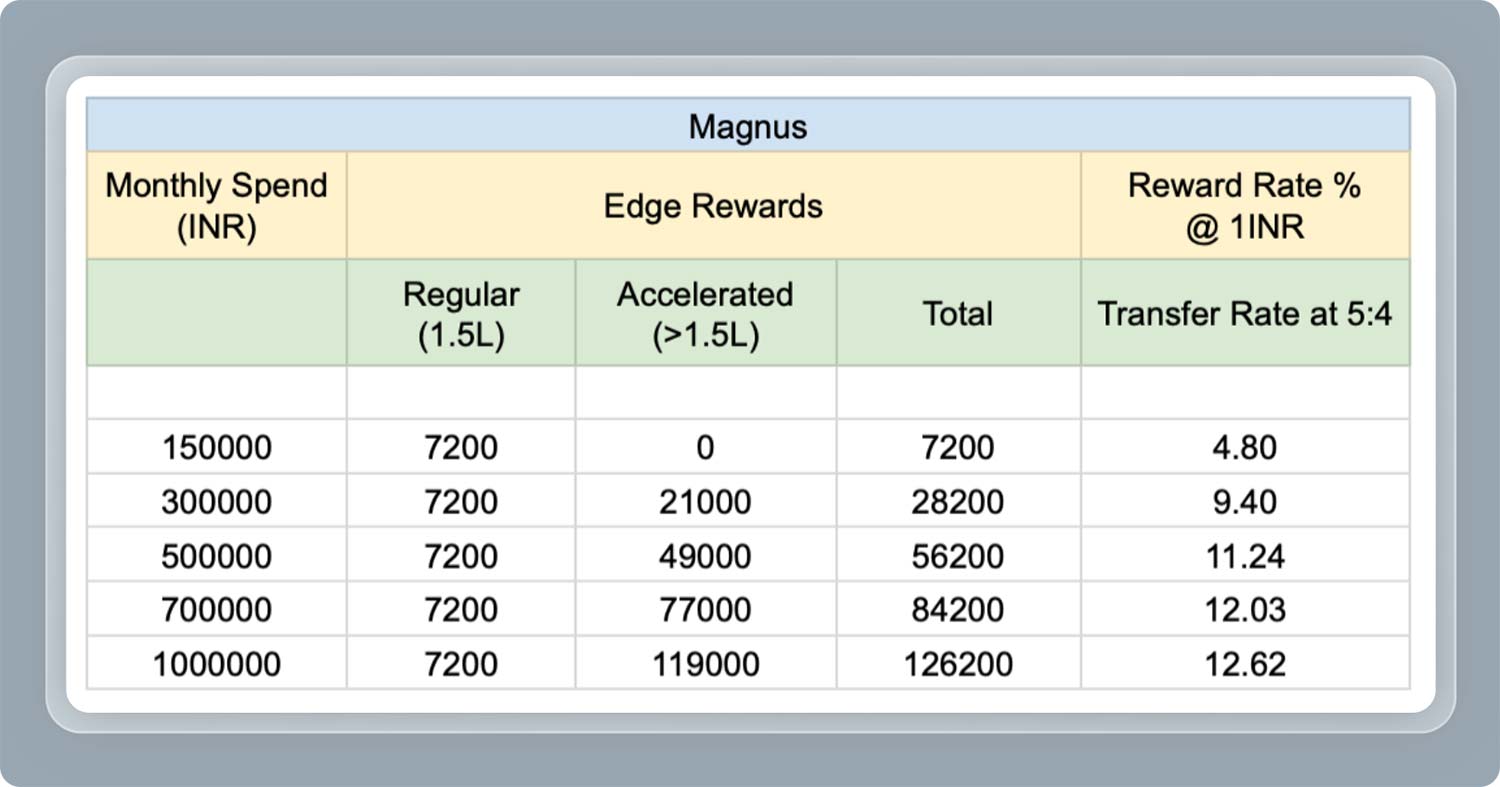Click the 150000 monthly spend cell
1500x787 pixels.
coord(216,447)
